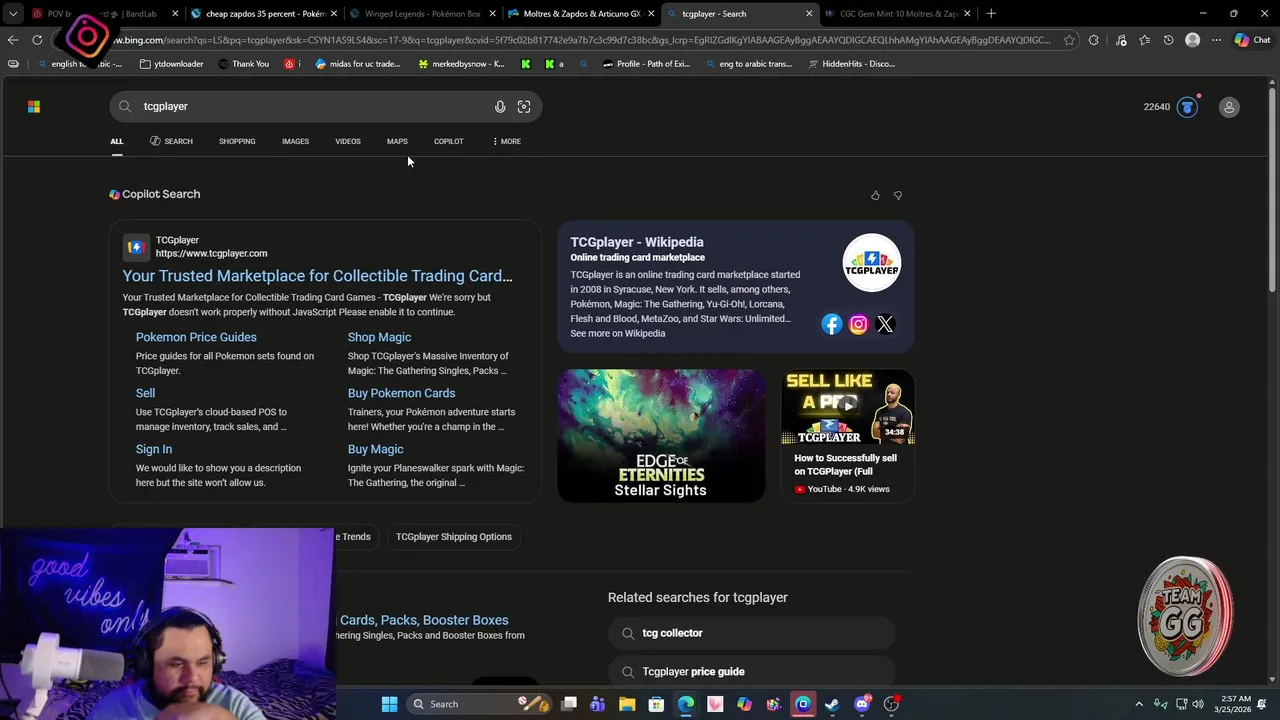Show hidden system tray icons
This screenshot has height=720, width=1280.
[x=1139, y=704]
